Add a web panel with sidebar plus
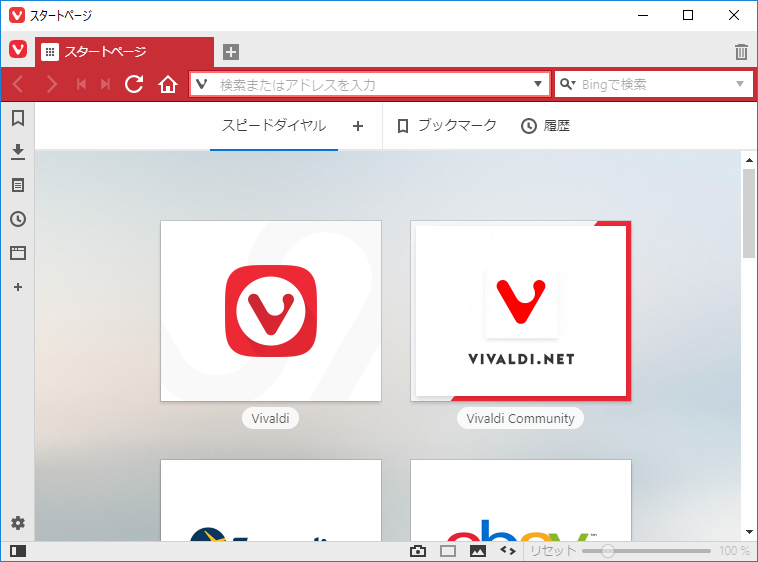This screenshot has height=562, width=758. tap(18, 287)
